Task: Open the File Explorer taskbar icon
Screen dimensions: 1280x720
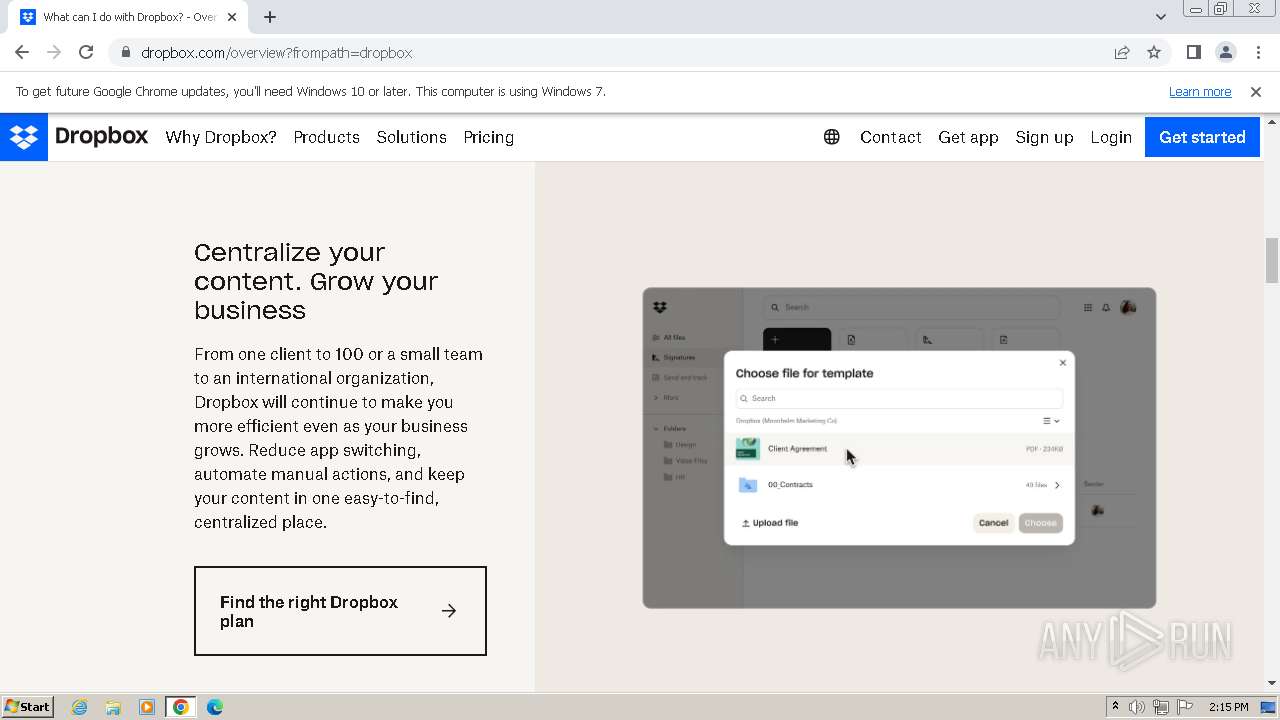Action: point(113,707)
